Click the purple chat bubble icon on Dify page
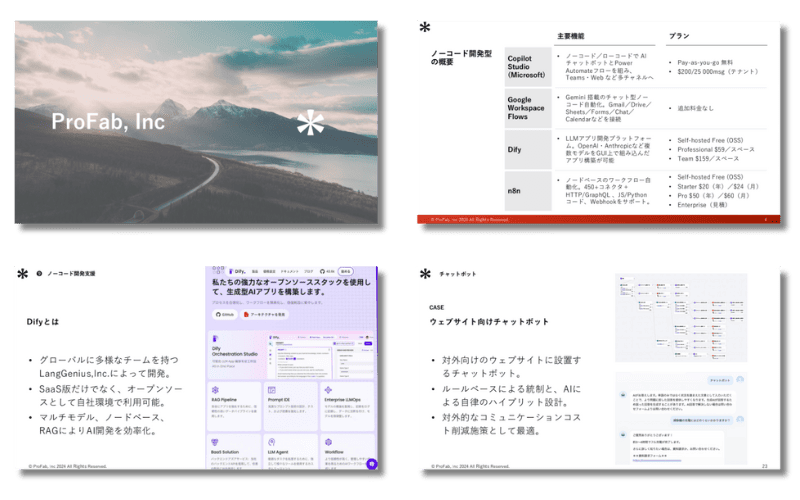Image resolution: width=800 pixels, height=500 pixels. 371,463
